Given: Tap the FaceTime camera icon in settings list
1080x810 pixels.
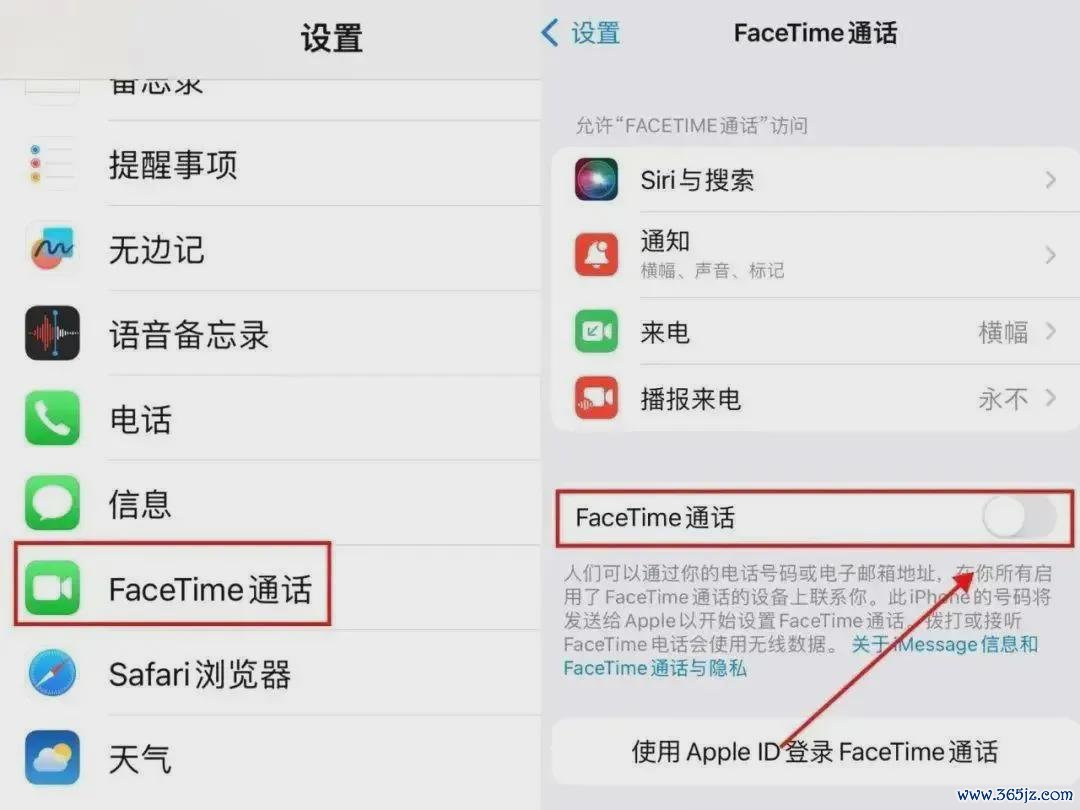Looking at the screenshot, I should click(x=52, y=588).
